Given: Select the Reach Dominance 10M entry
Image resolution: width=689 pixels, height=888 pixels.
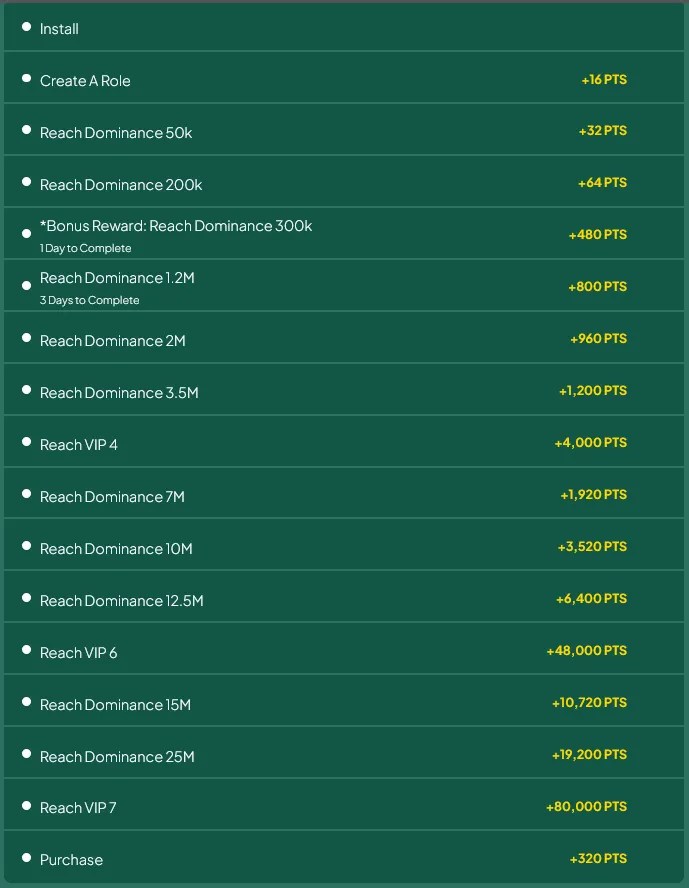Looking at the screenshot, I should [116, 549].
